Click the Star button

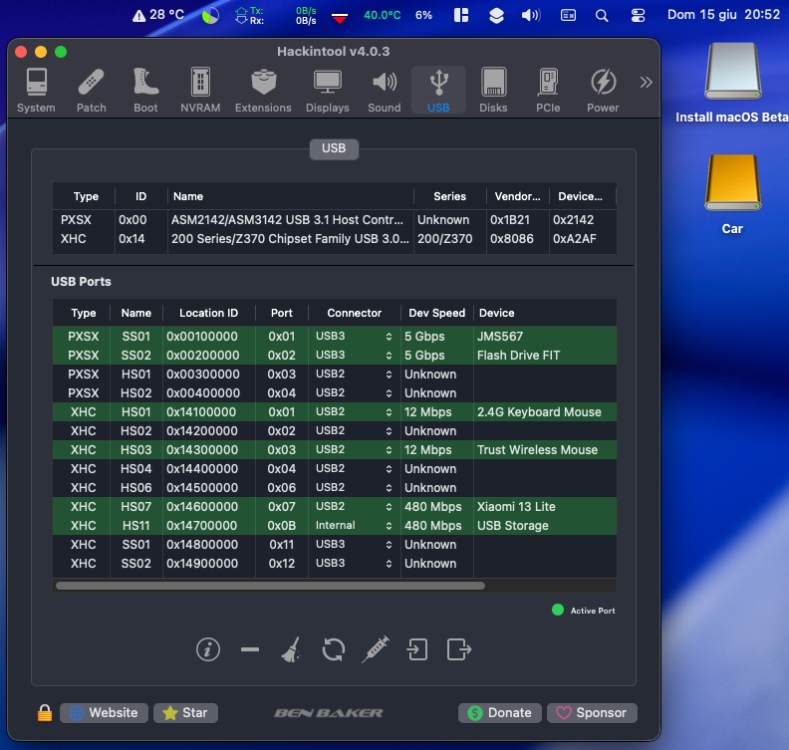pos(186,713)
